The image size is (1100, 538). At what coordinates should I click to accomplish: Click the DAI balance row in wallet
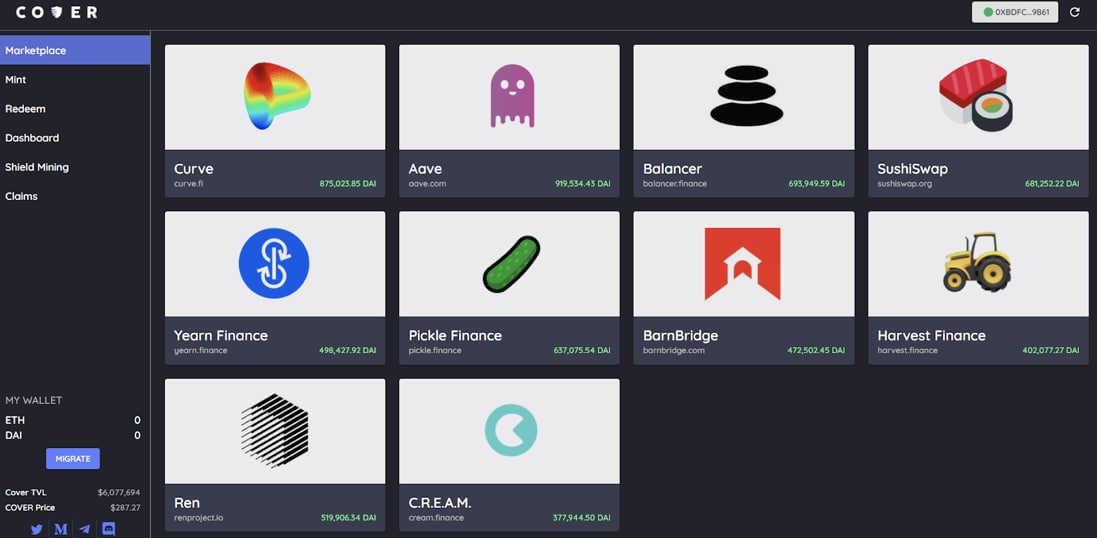(x=73, y=436)
